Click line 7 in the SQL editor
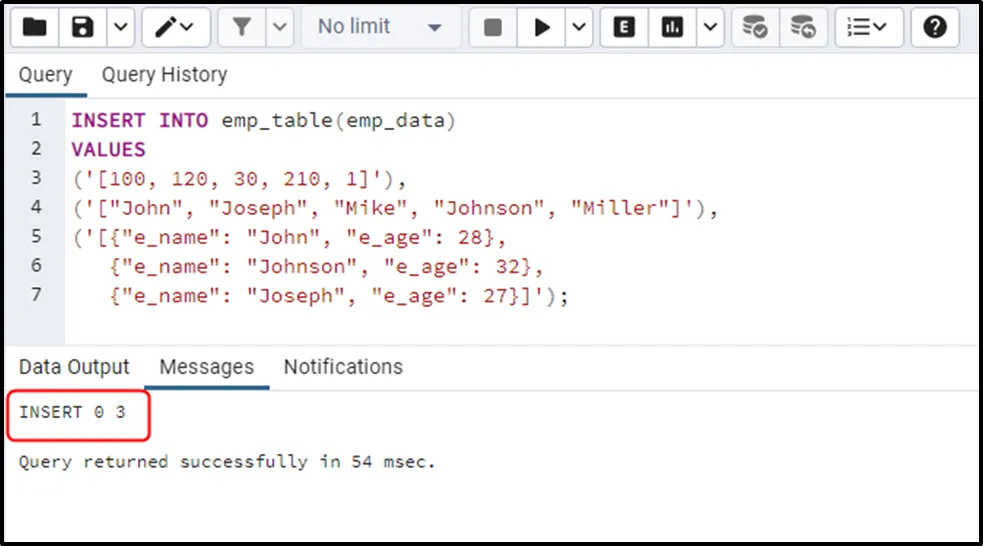The height and width of the screenshot is (546, 983). [x=320, y=297]
